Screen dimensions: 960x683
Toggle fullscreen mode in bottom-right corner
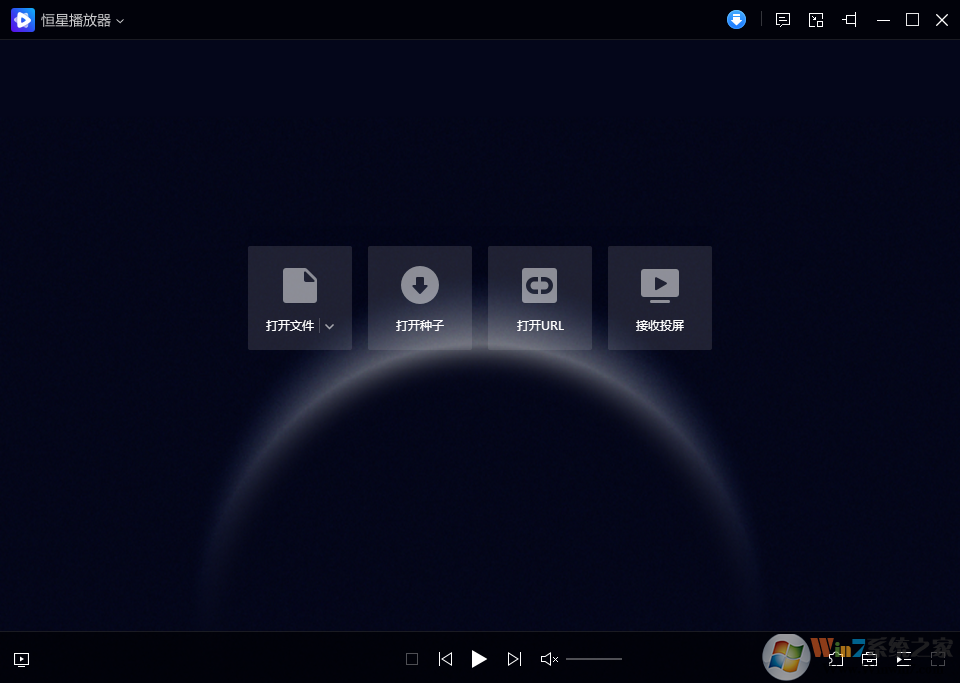point(938,659)
